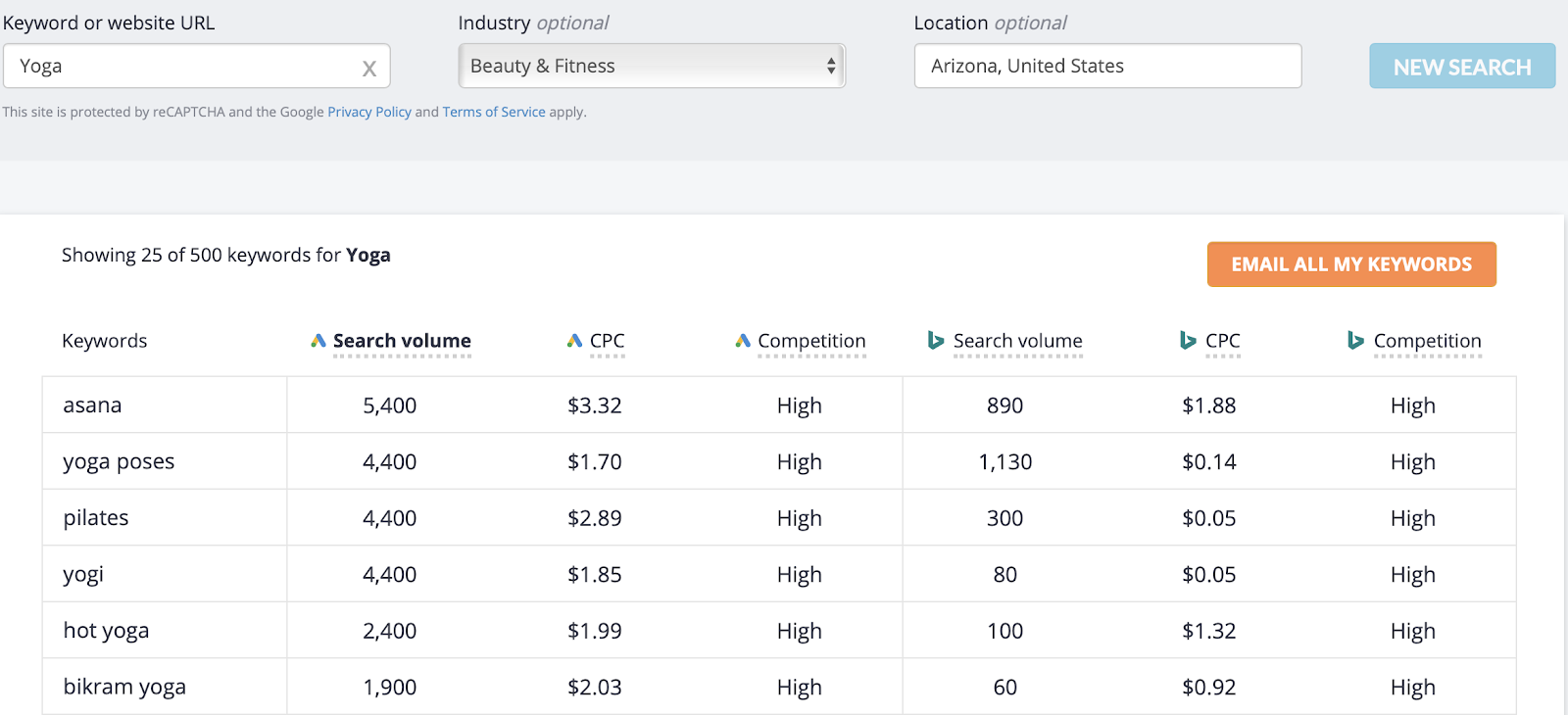This screenshot has width=1568, height=715.
Task: Sort by Google Search volume column header
Action: pyautogui.click(x=402, y=341)
